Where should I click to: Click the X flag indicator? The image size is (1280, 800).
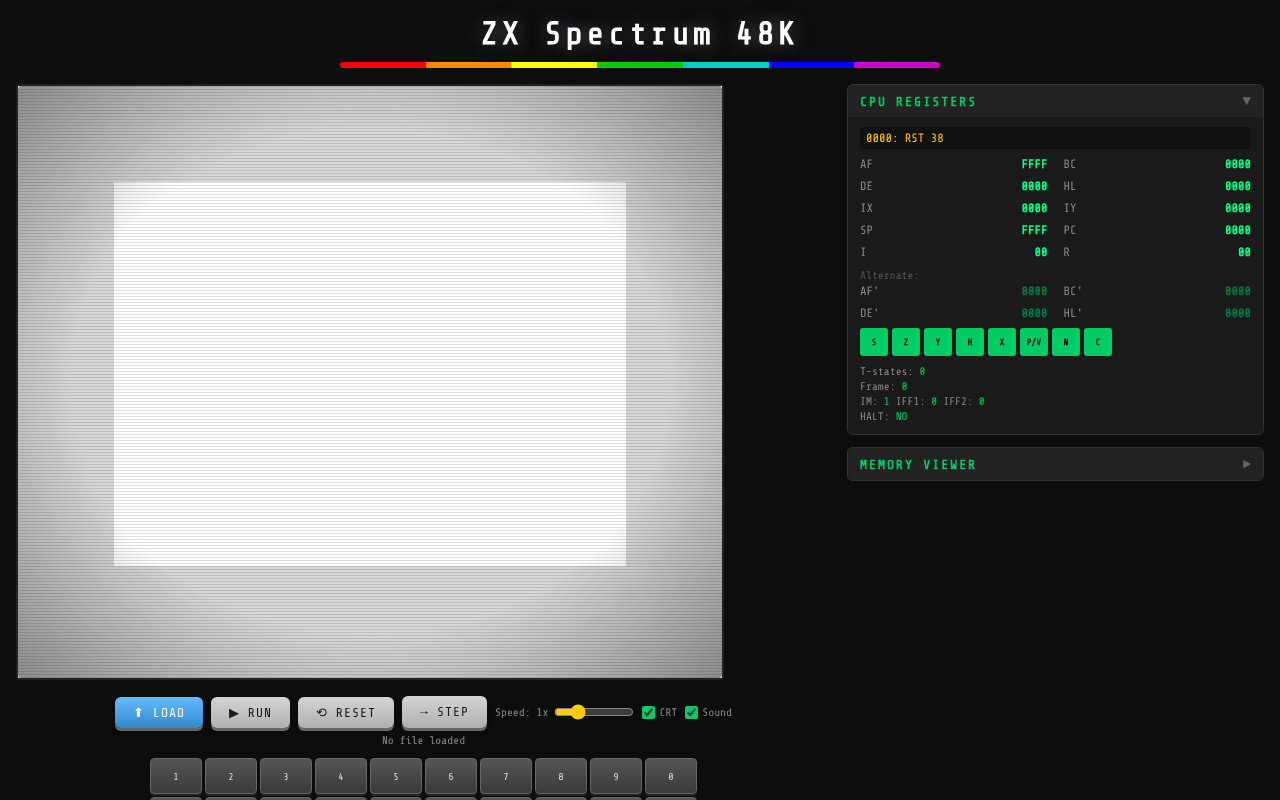tap(1002, 342)
